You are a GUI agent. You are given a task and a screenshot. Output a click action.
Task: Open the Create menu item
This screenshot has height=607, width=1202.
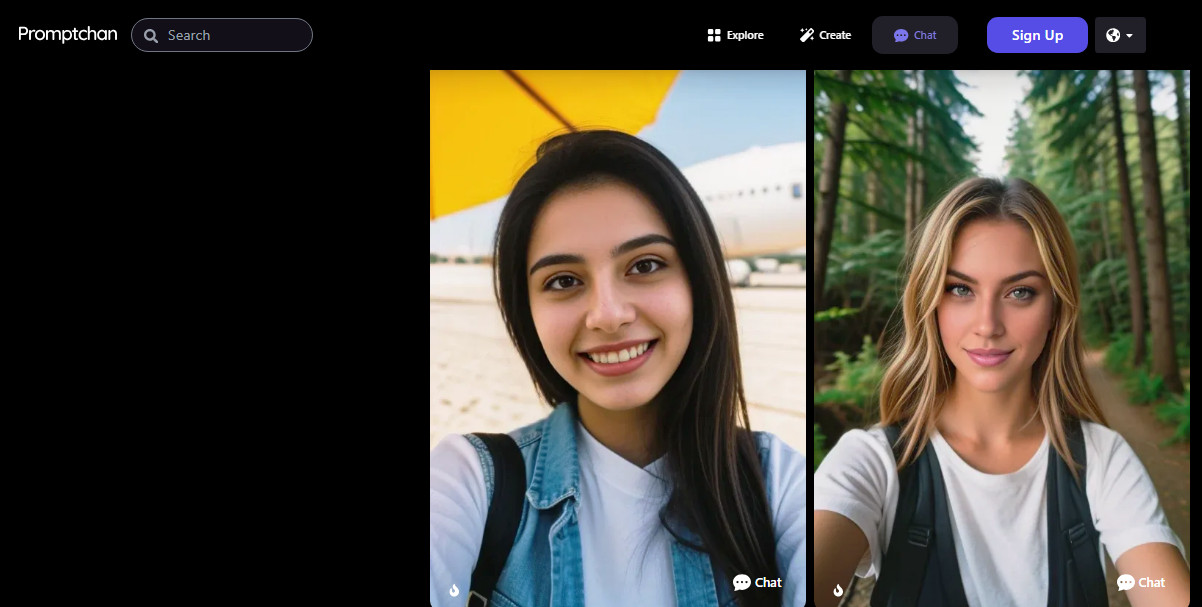[x=825, y=35]
